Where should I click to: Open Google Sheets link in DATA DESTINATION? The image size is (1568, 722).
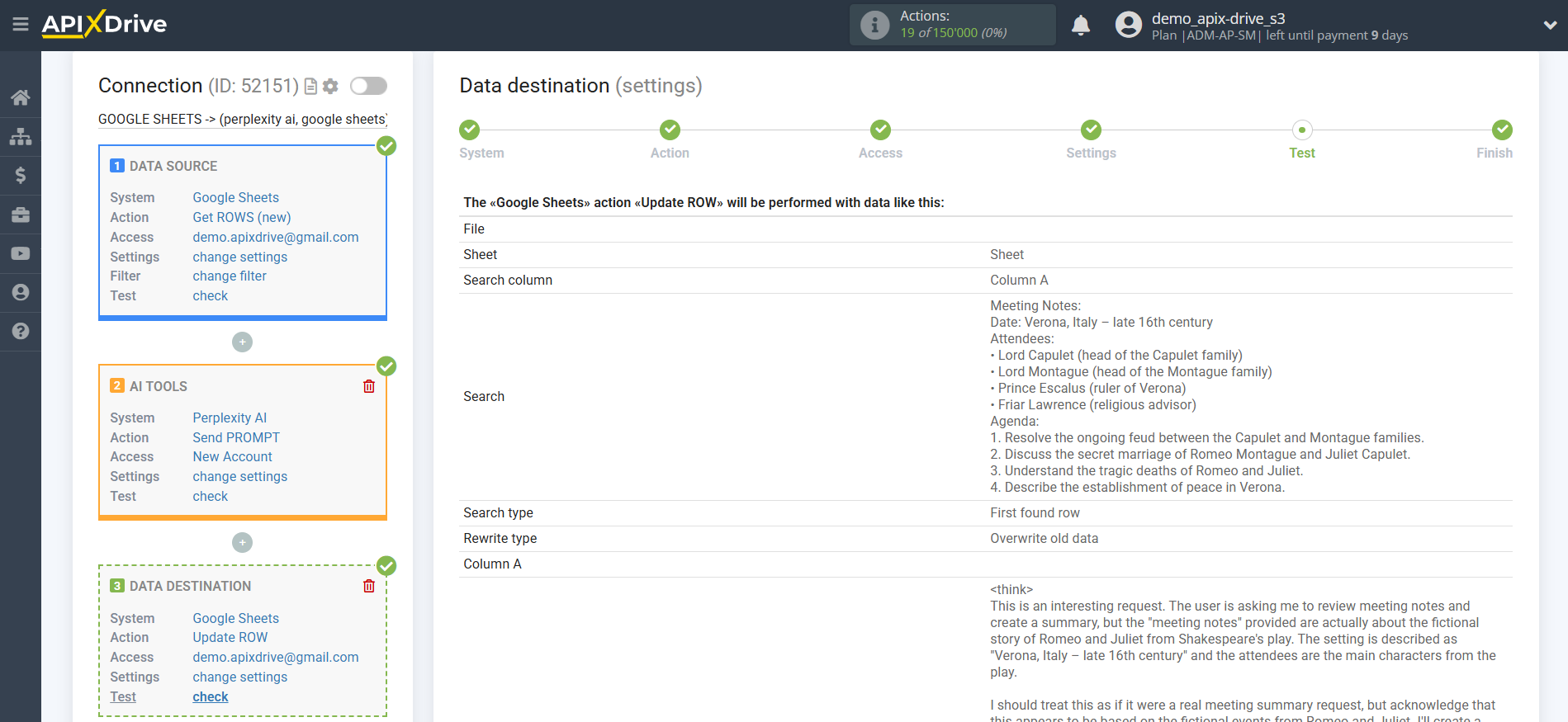pos(235,618)
